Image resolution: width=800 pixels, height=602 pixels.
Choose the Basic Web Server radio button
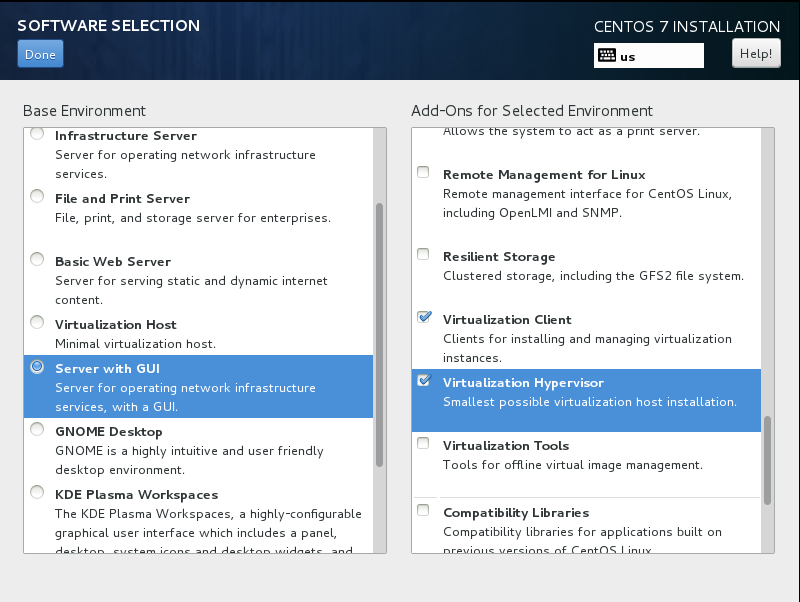pos(37,259)
